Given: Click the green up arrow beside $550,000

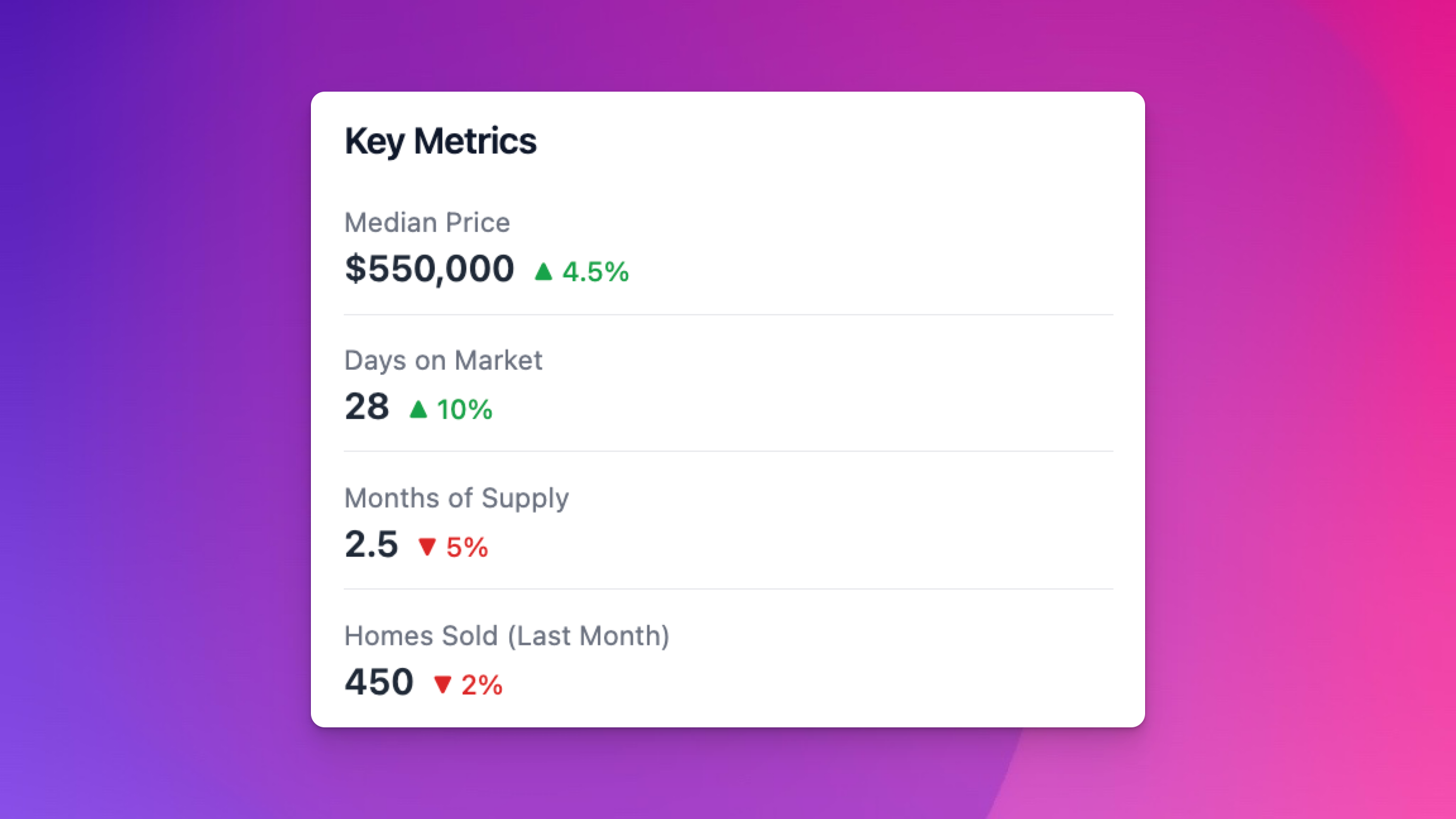Looking at the screenshot, I should [x=543, y=272].
